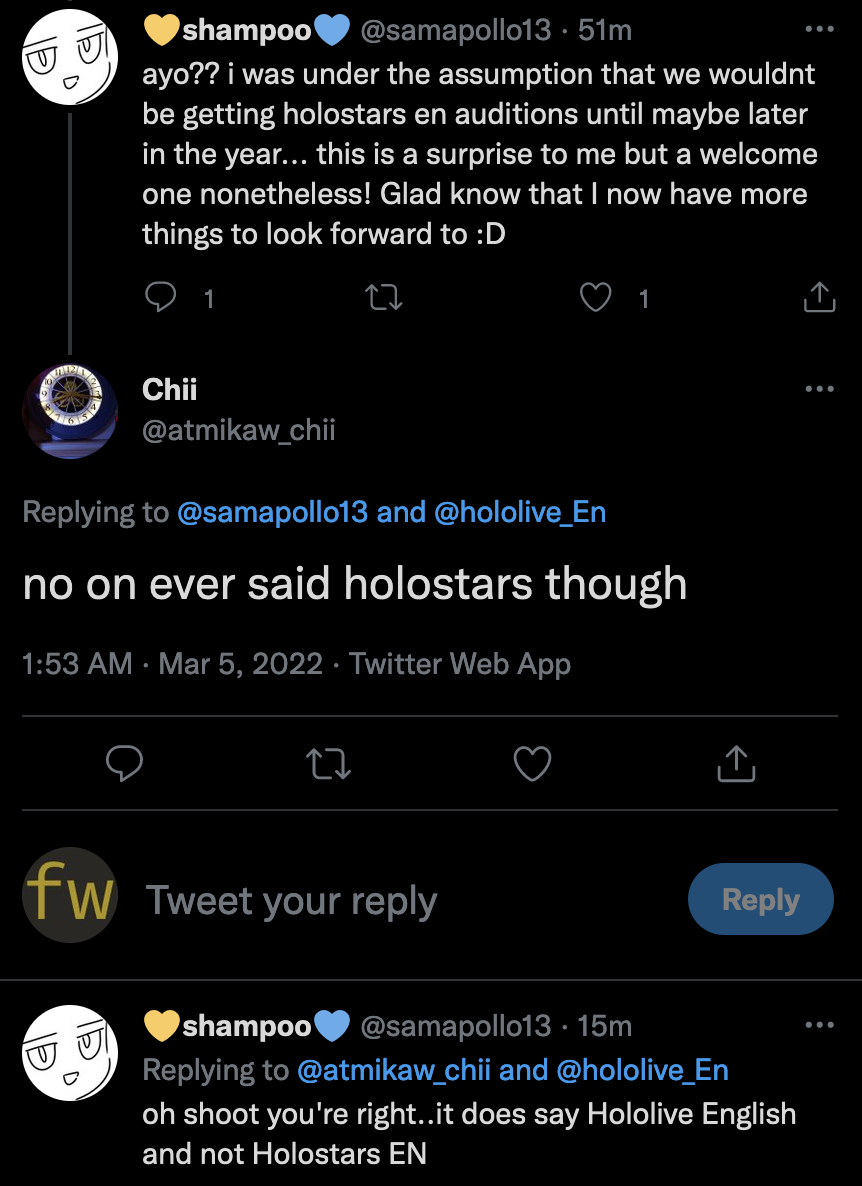The height and width of the screenshot is (1186, 862).
Task: Like shampoo's top tweet
Action: point(596,297)
